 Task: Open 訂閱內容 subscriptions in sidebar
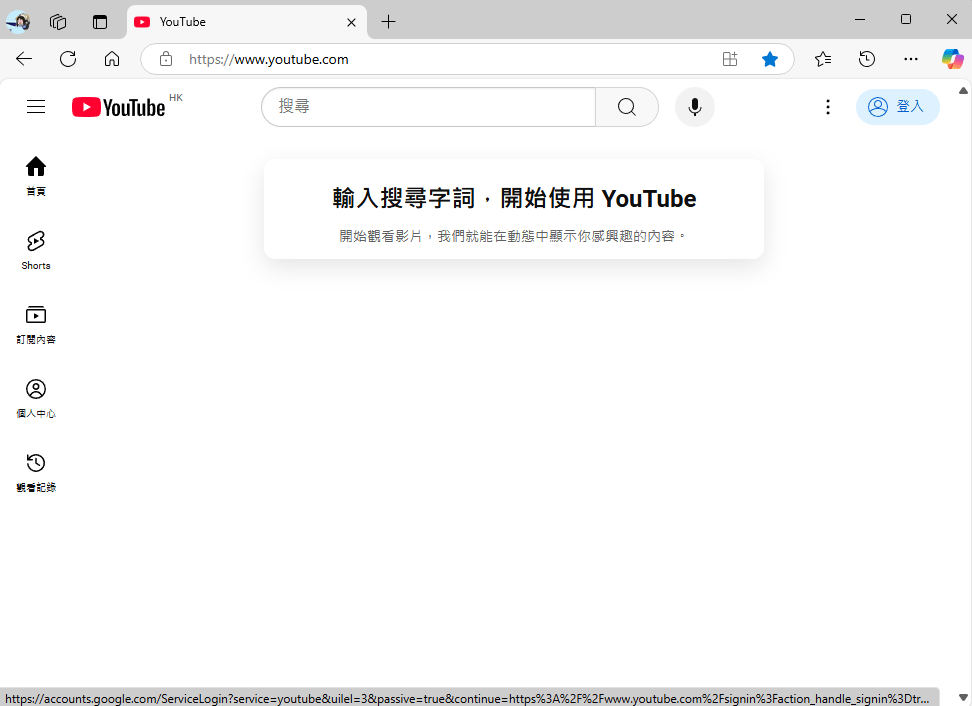pyautogui.click(x=36, y=324)
